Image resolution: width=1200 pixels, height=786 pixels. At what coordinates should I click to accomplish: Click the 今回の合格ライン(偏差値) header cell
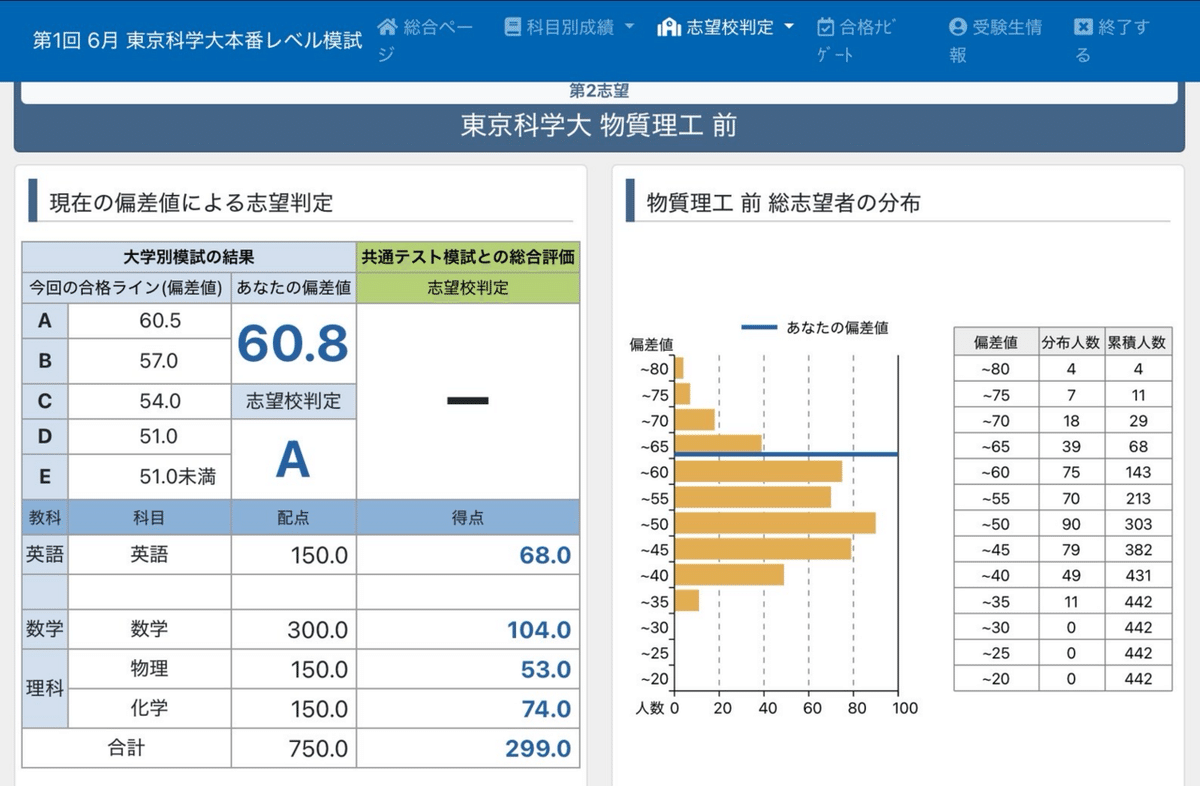(126, 288)
